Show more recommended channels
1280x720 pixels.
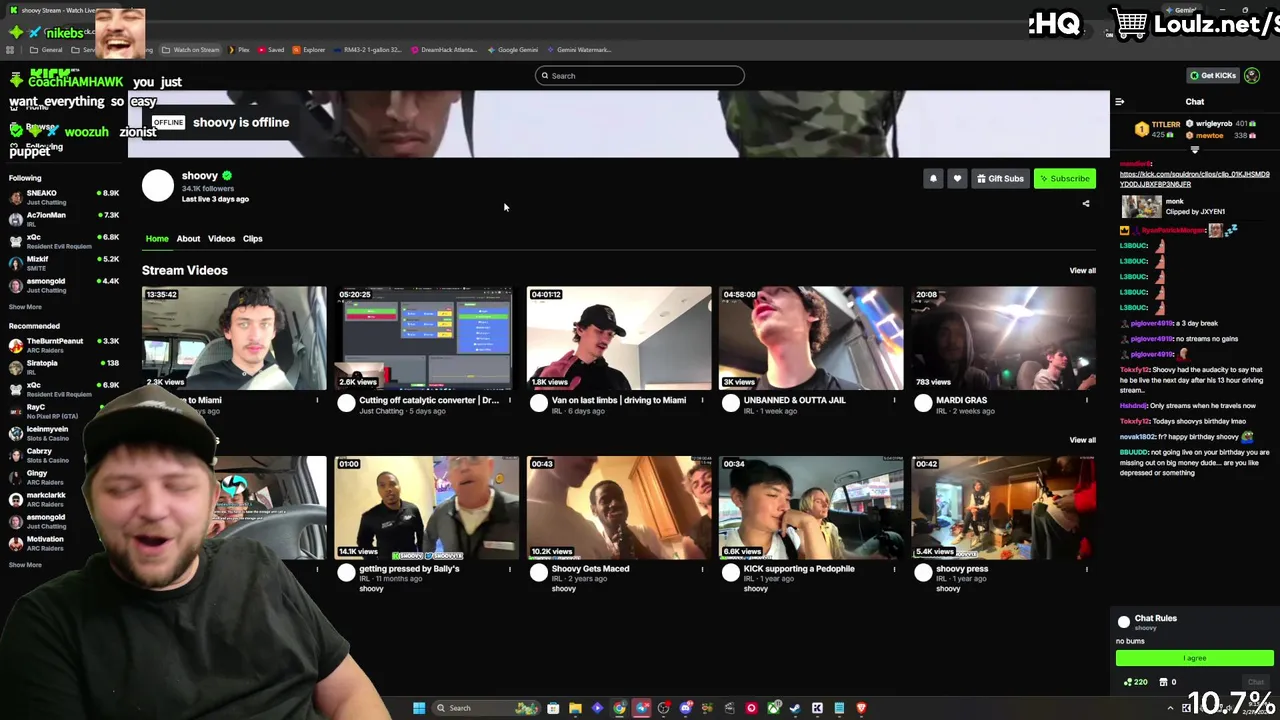[26, 565]
